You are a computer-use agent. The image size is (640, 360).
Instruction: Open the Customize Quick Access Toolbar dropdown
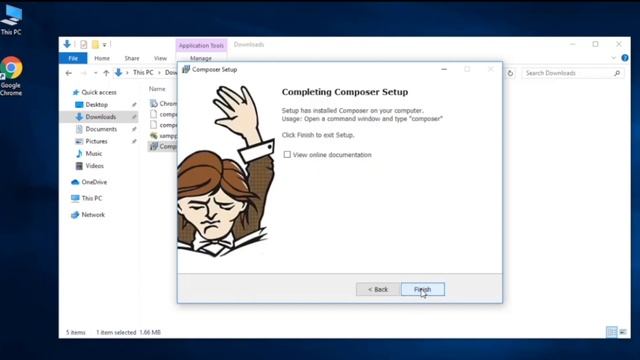point(104,44)
